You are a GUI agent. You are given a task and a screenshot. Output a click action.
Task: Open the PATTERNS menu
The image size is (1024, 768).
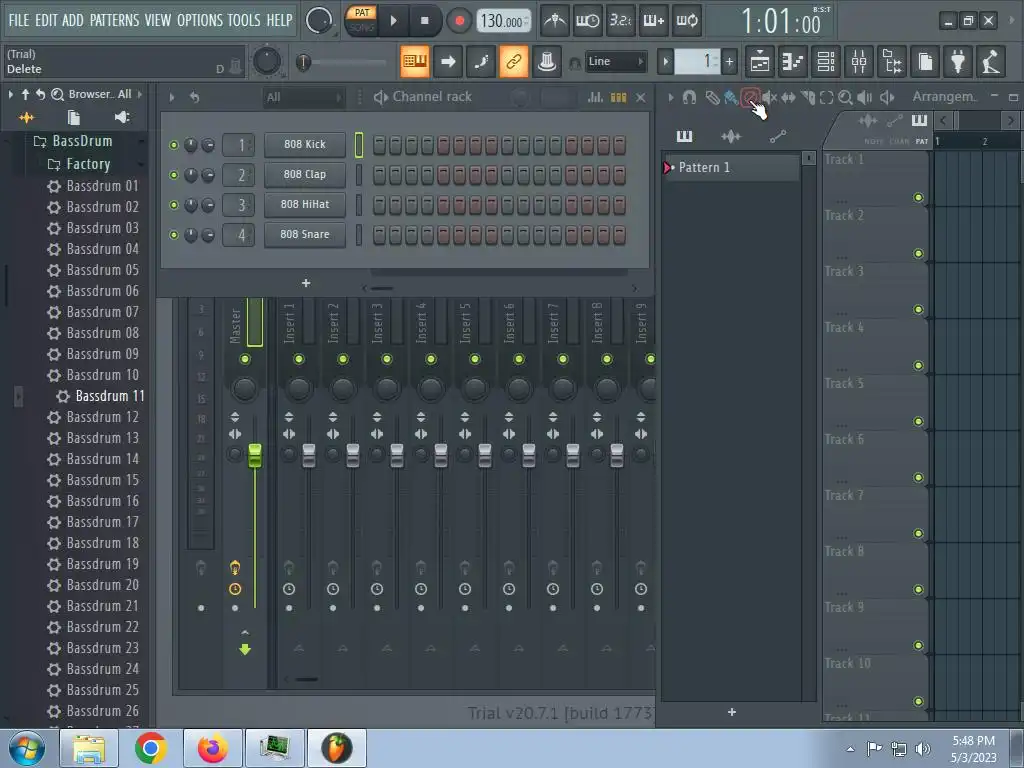click(114, 20)
